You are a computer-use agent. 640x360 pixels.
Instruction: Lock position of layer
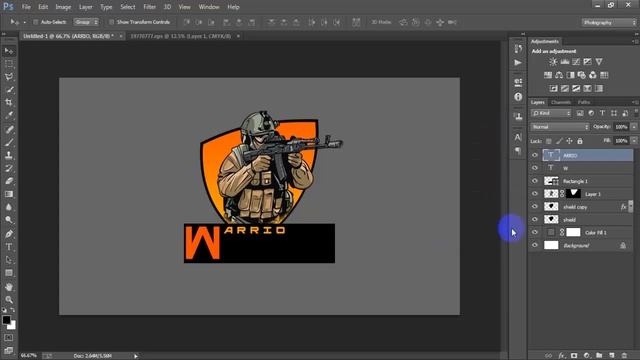[569, 141]
